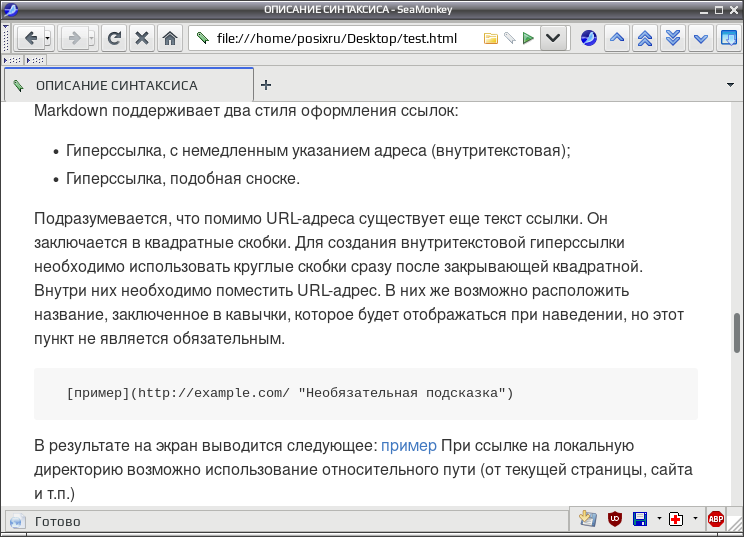Click bullet 'Гиперссылка, с немедленным указанием адреса'
744x537 pixels.
318,150
